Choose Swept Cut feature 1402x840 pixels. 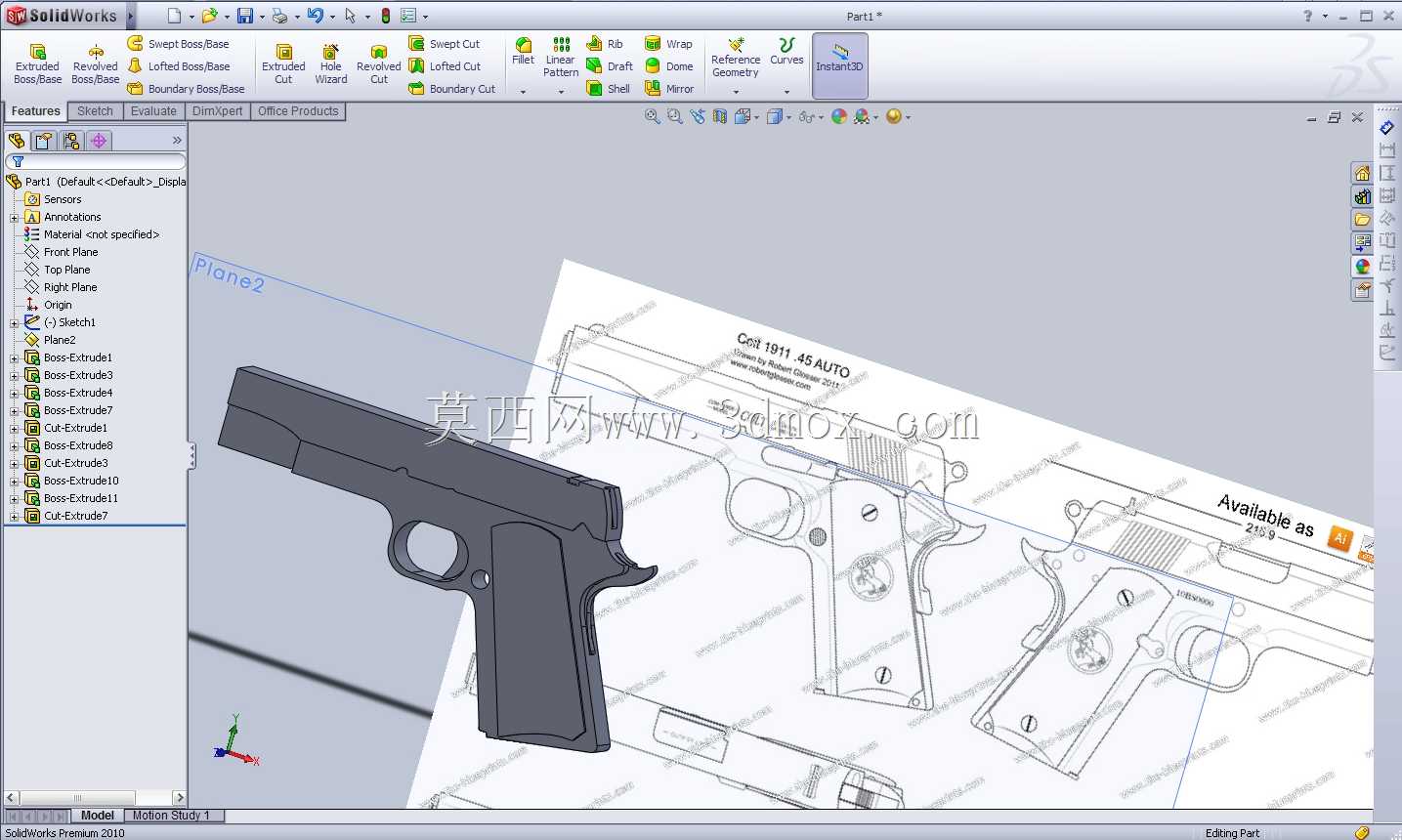point(445,44)
